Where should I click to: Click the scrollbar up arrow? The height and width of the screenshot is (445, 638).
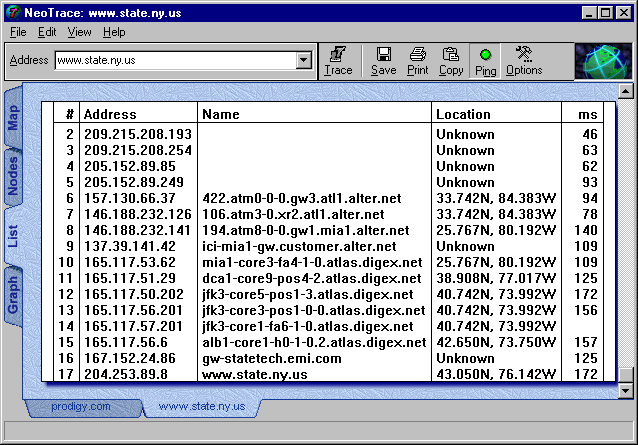625,91
